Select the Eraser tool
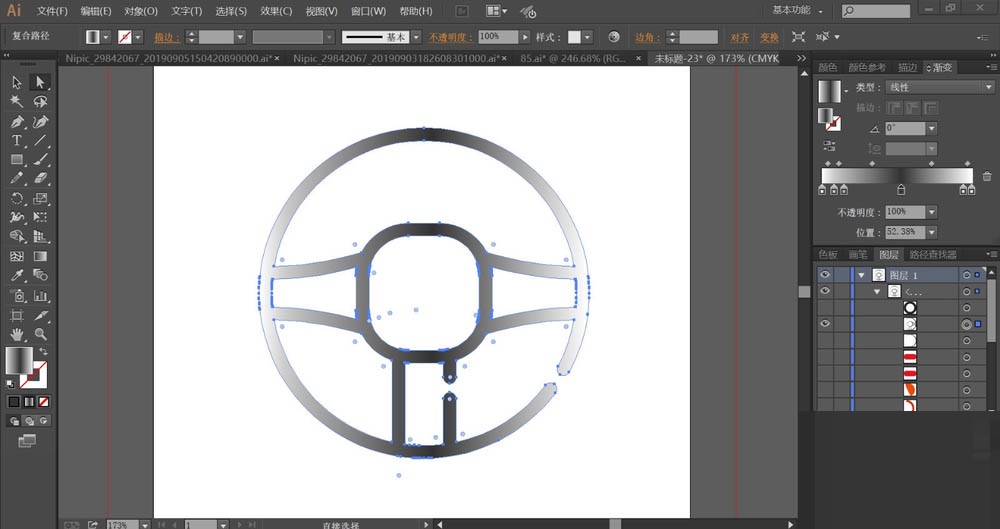 (40, 179)
